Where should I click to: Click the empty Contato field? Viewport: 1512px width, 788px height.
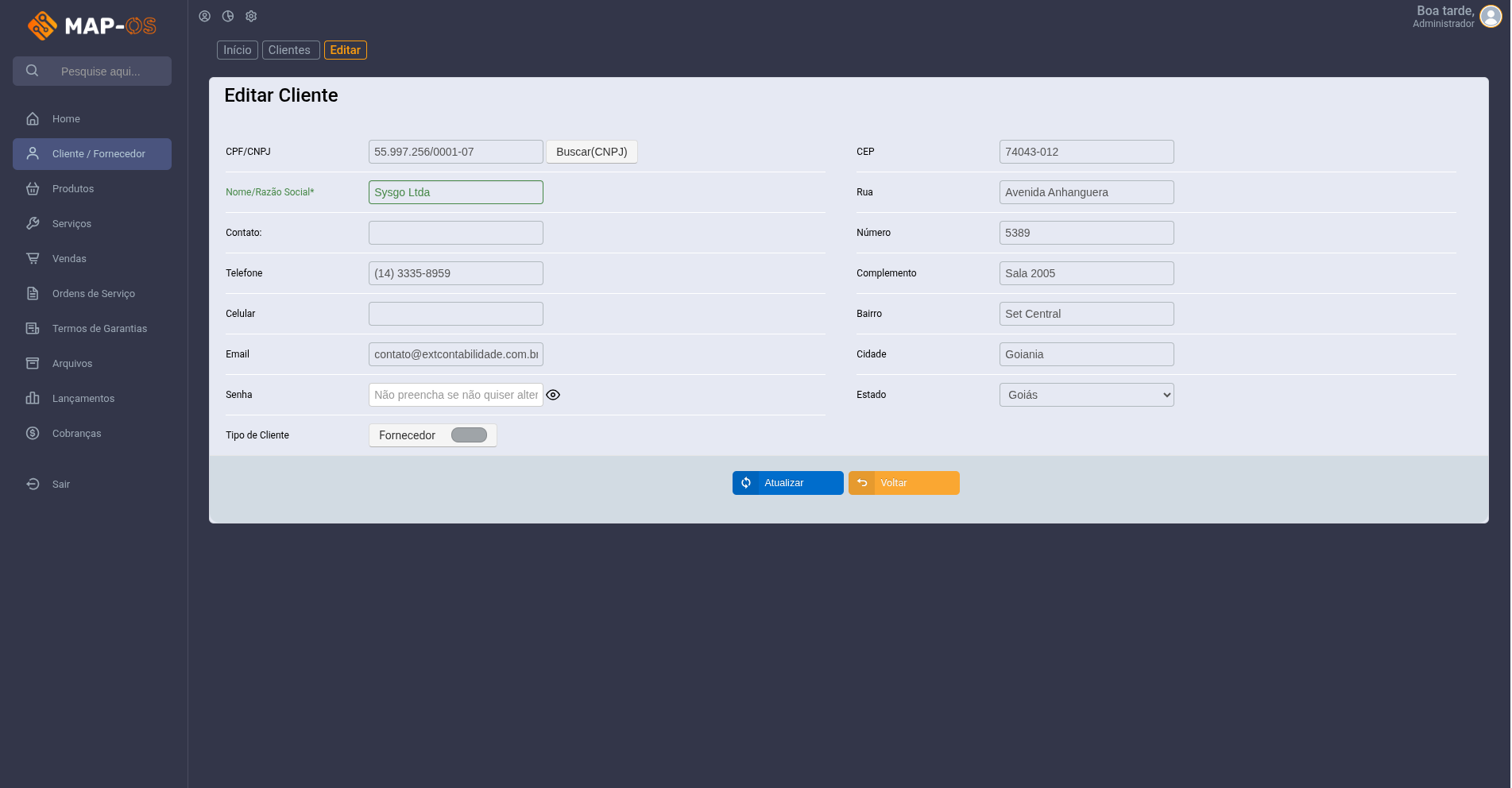456,233
